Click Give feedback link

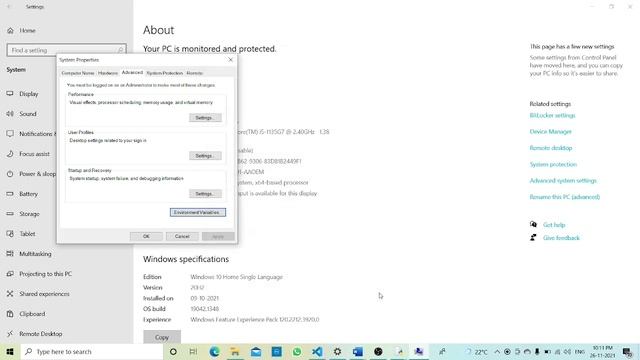tap(561, 238)
